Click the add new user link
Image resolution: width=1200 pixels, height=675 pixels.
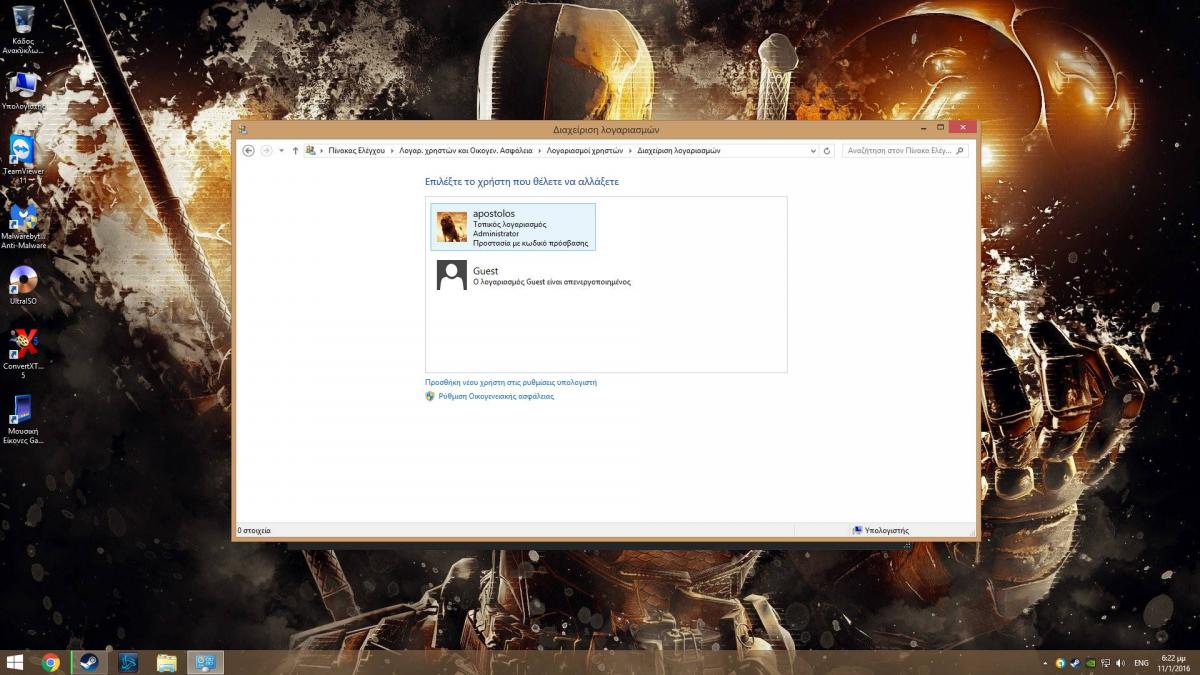[510, 382]
